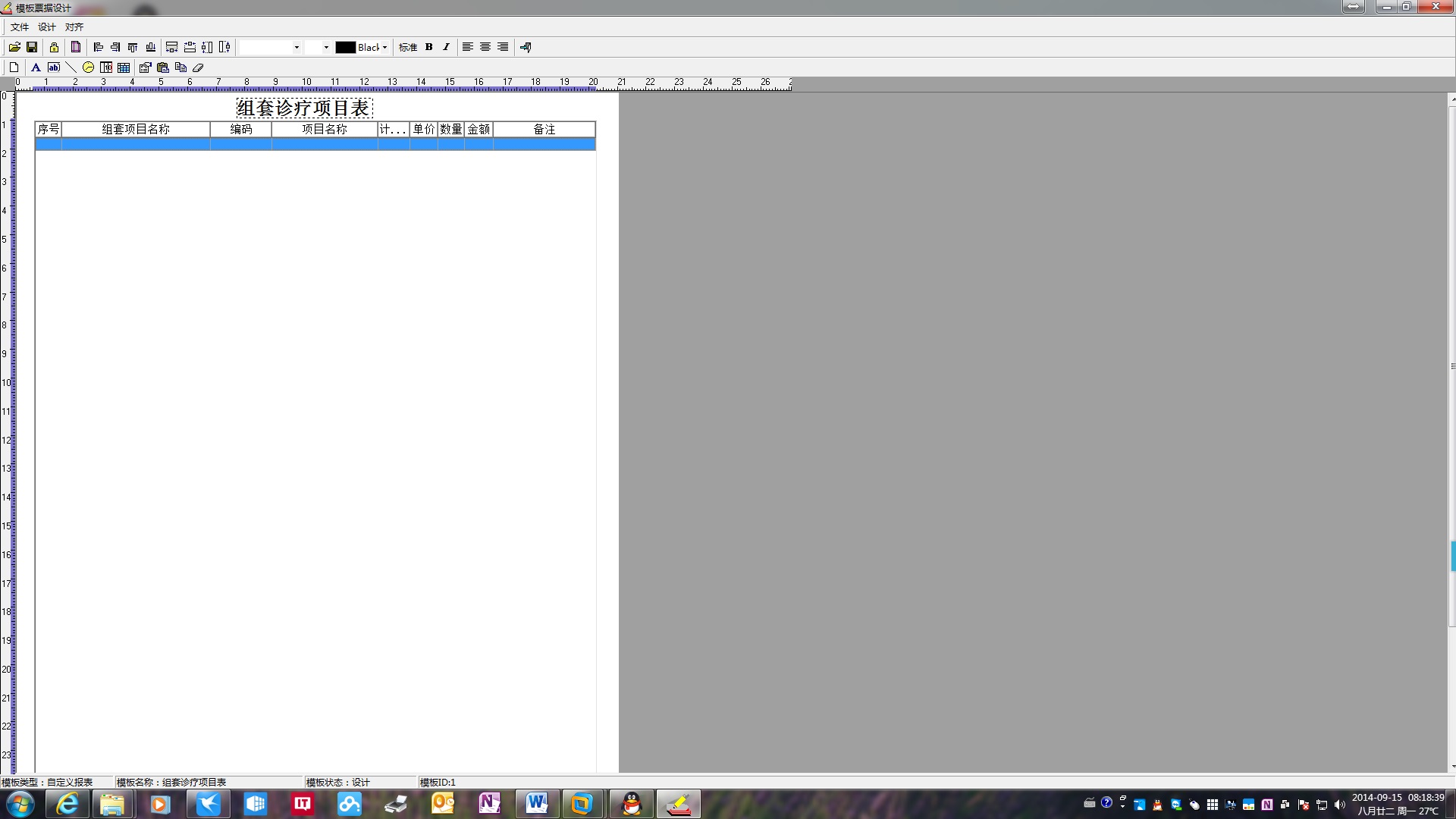Screen dimensions: 1456x819
Task: Open the font name dropdown
Action: click(297, 47)
